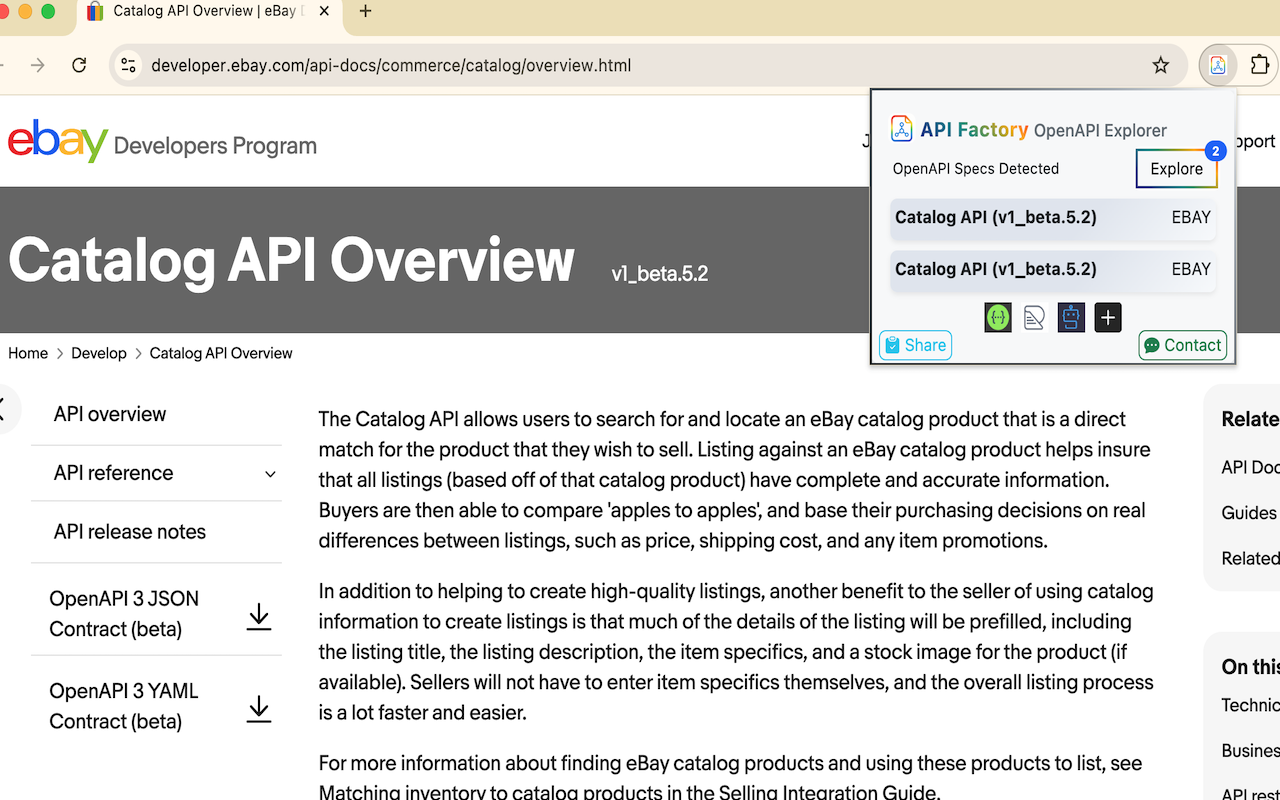Select the Redoc document viewer icon
Viewport: 1280px width, 800px height.
pos(1035,318)
